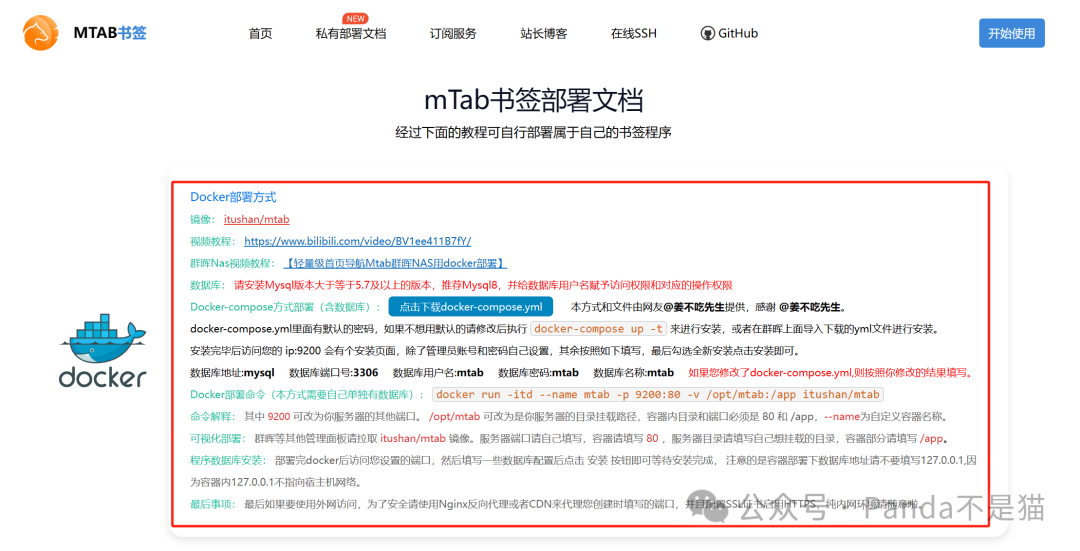Viewport: 1080px width, 551px height.
Task: Click the red 请安装Mysql版本 requirement text
Action: [483, 285]
